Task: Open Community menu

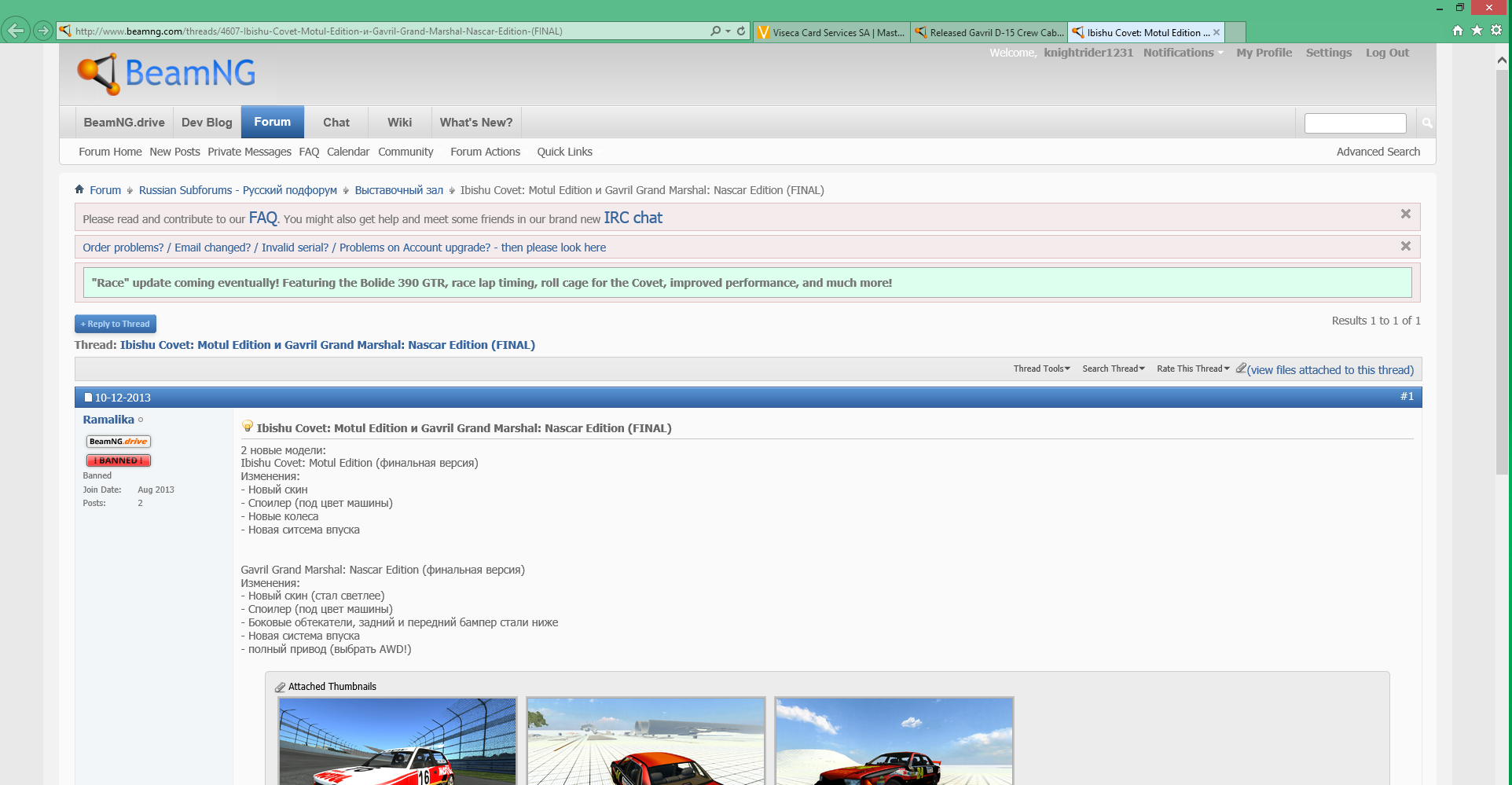Action: click(406, 152)
